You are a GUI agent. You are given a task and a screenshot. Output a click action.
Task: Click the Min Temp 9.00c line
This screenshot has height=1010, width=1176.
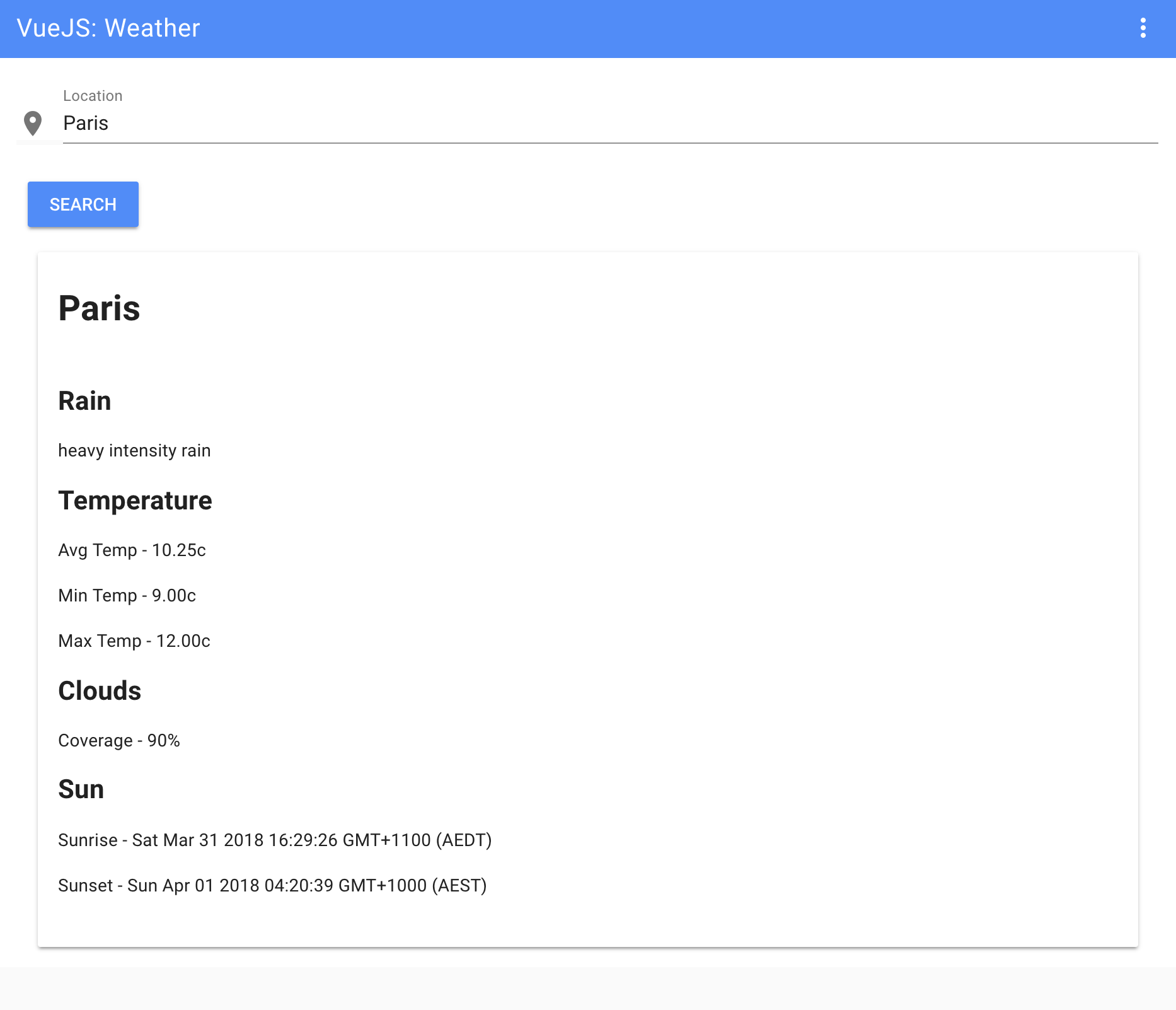[x=127, y=596]
